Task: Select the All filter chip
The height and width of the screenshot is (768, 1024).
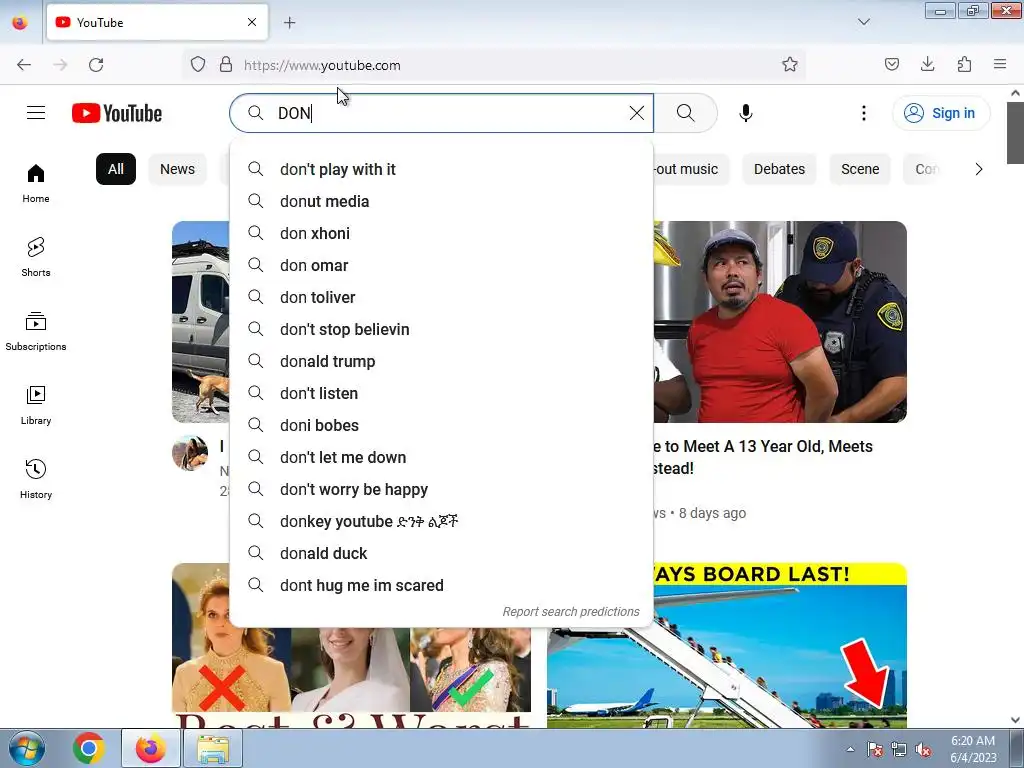Action: 116,169
